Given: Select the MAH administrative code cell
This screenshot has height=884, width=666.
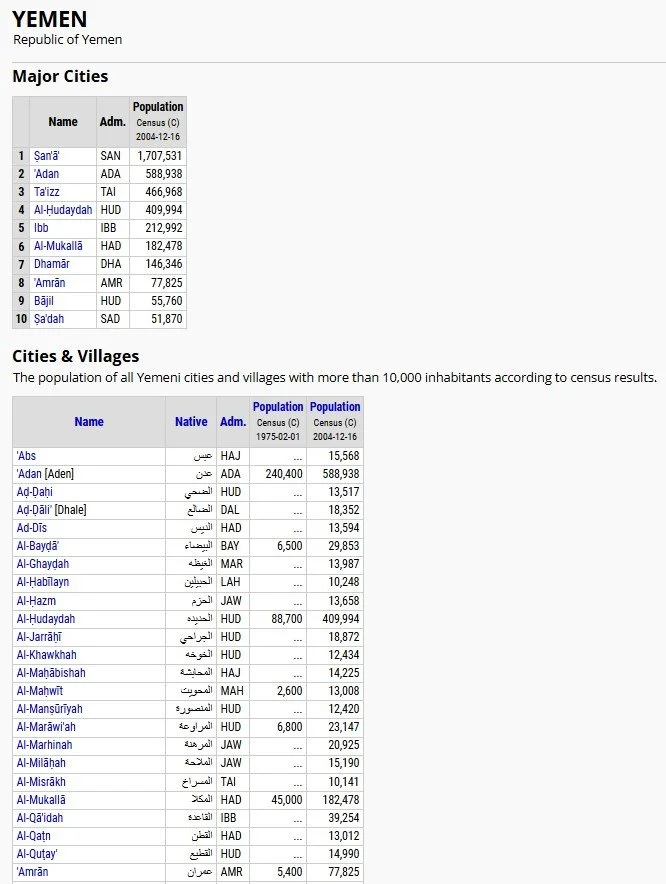Looking at the screenshot, I should [232, 691].
